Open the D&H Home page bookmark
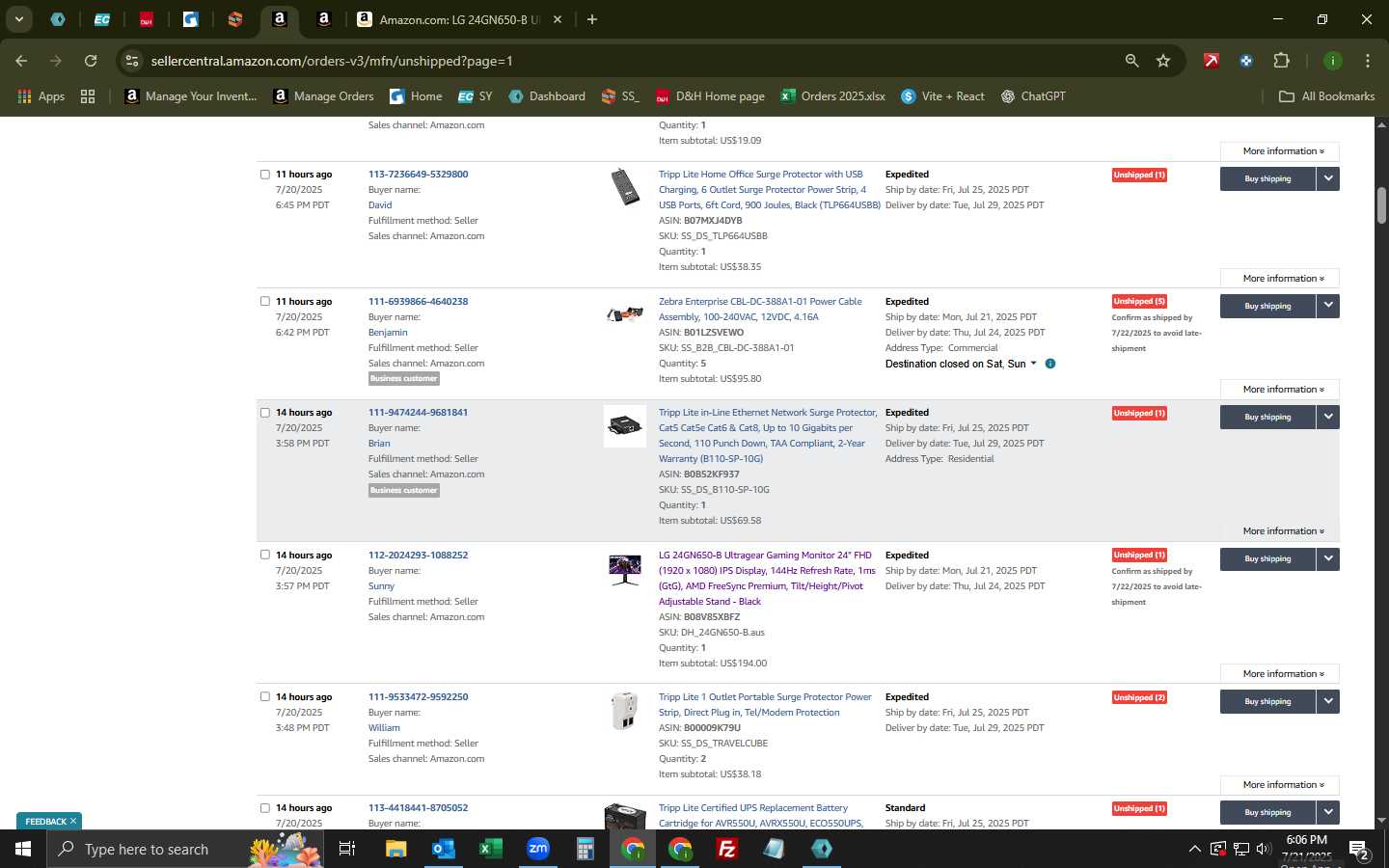 [x=710, y=96]
